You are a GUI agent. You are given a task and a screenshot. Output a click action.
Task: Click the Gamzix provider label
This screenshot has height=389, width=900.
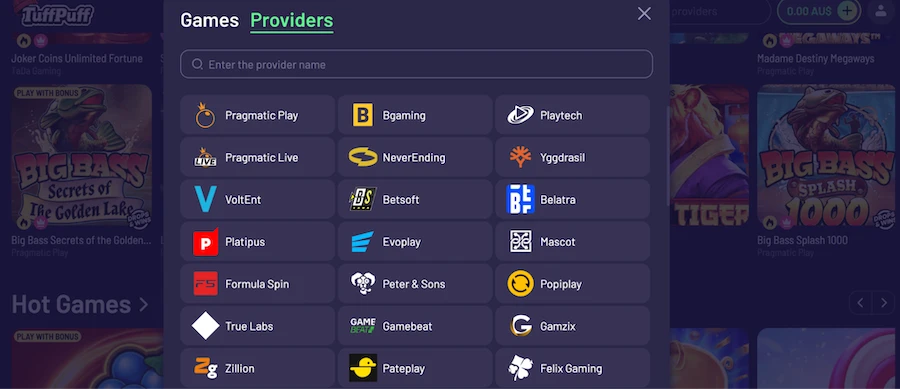558,326
